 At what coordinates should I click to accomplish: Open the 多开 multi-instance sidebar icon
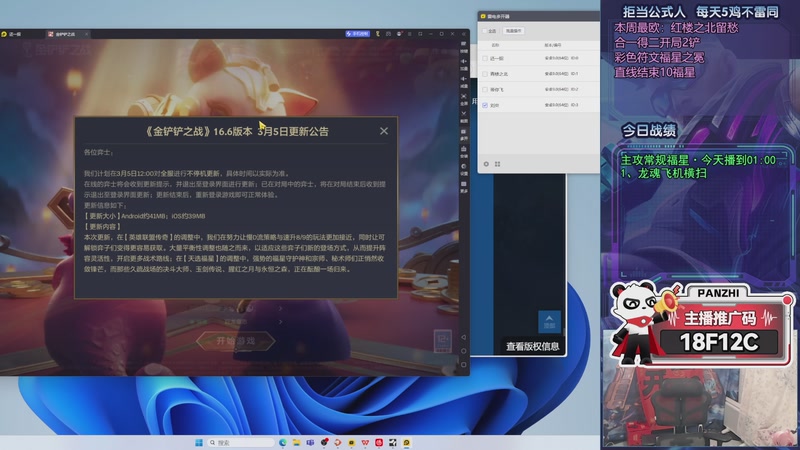pyautogui.click(x=463, y=134)
